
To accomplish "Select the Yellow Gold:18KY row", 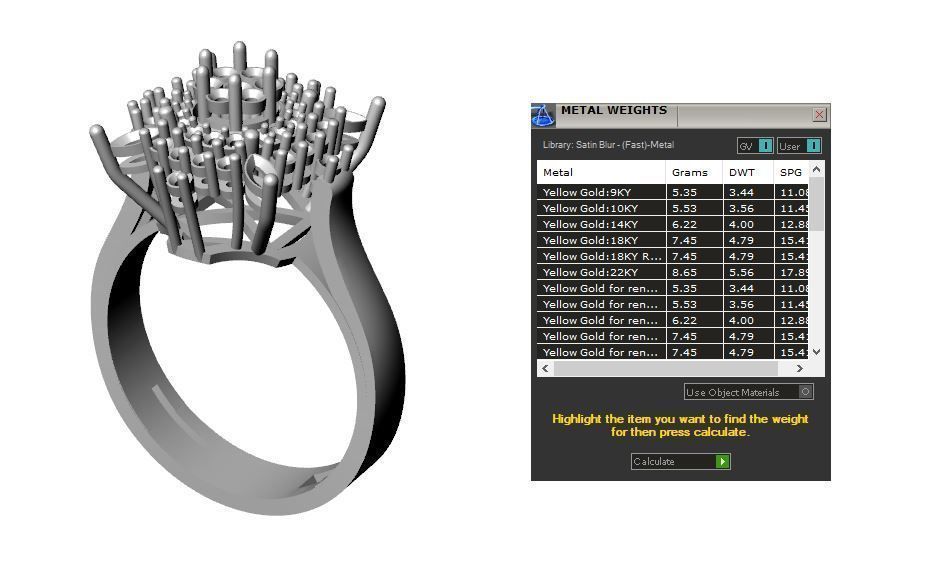I will tap(673, 241).
